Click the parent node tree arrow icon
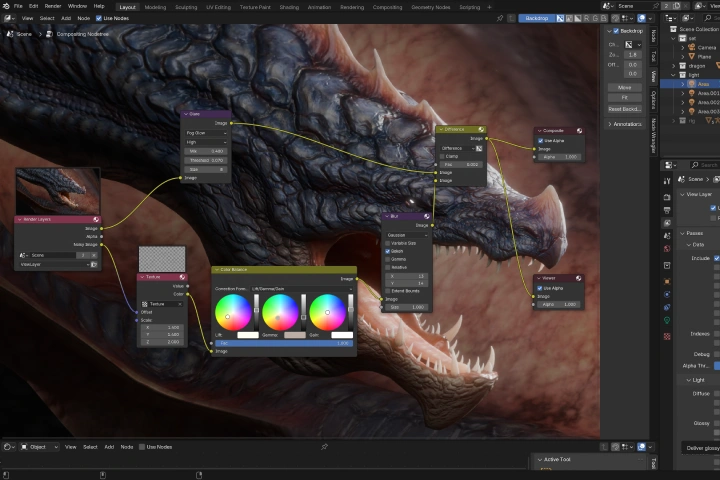 point(512,18)
